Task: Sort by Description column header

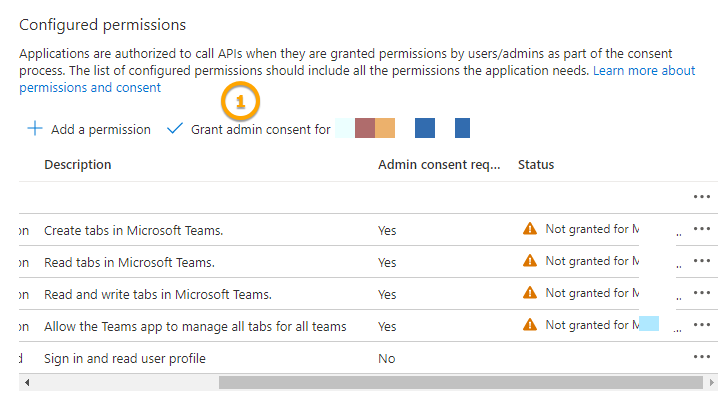Action: [78, 164]
